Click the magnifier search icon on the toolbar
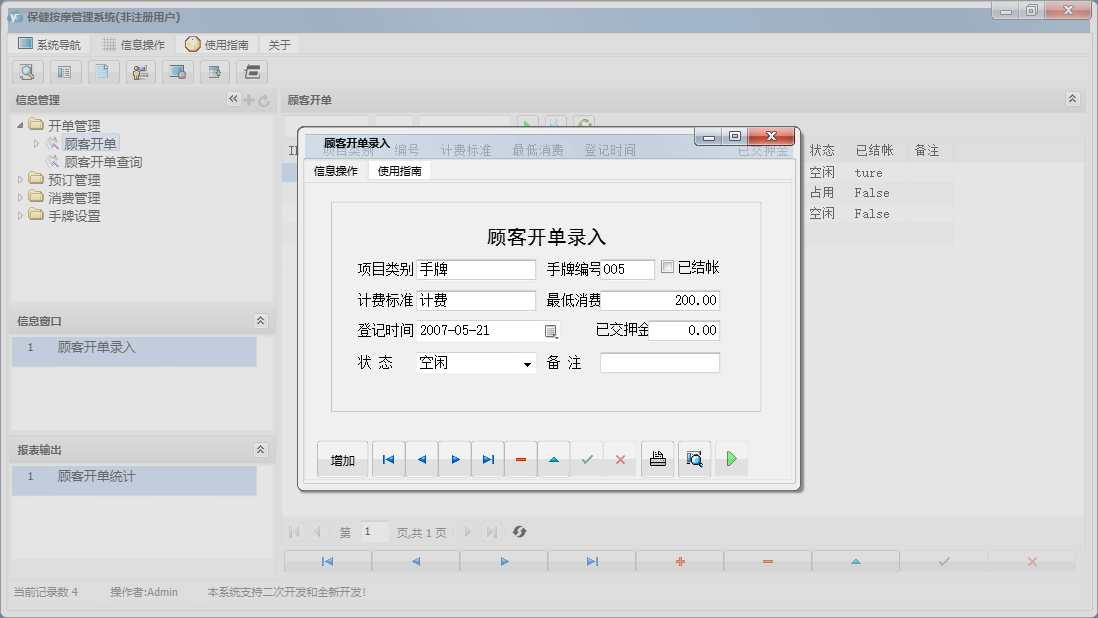Image resolution: width=1098 pixels, height=618 pixels. coord(27,72)
